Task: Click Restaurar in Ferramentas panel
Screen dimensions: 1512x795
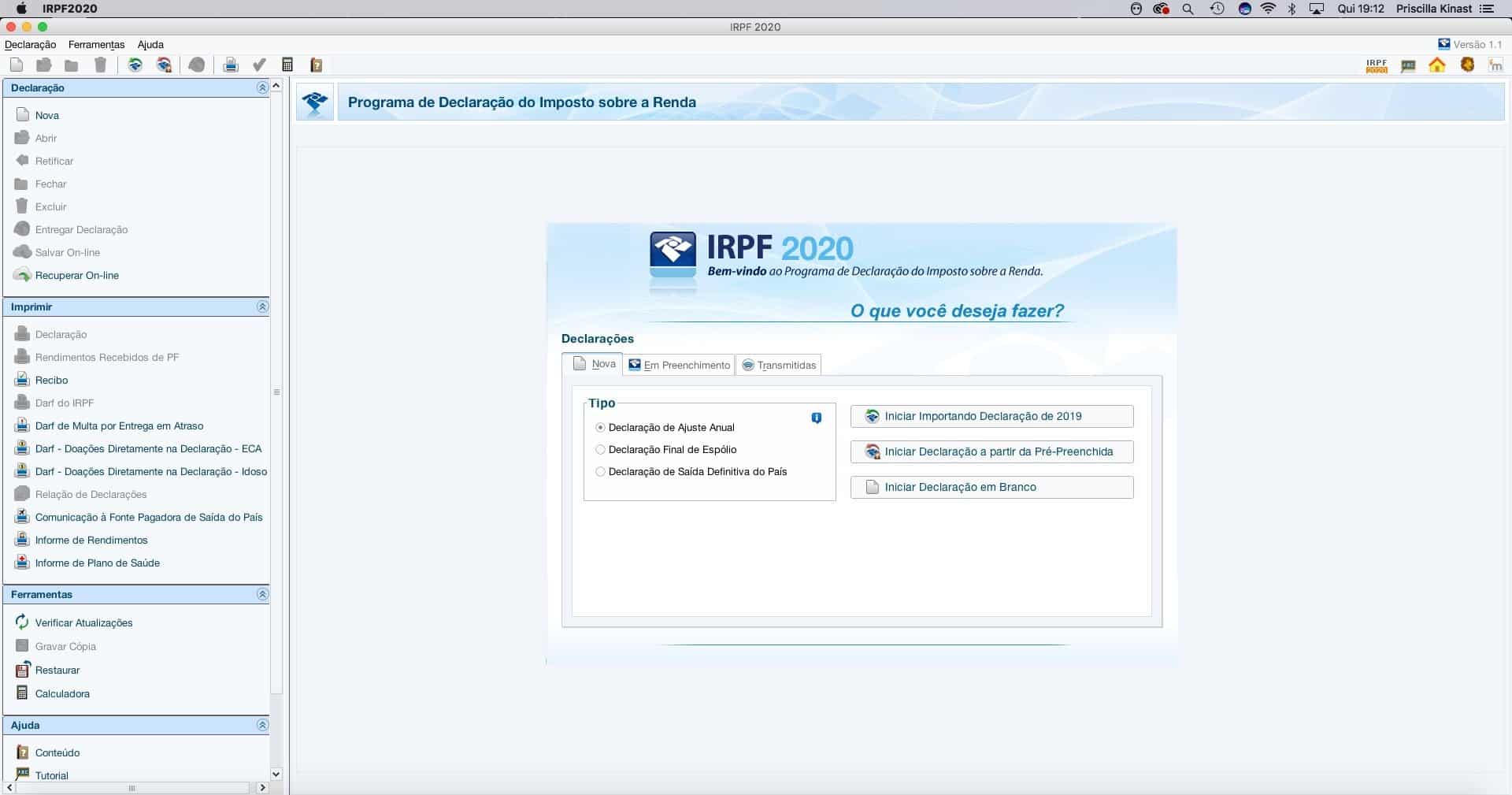Action: [57, 670]
